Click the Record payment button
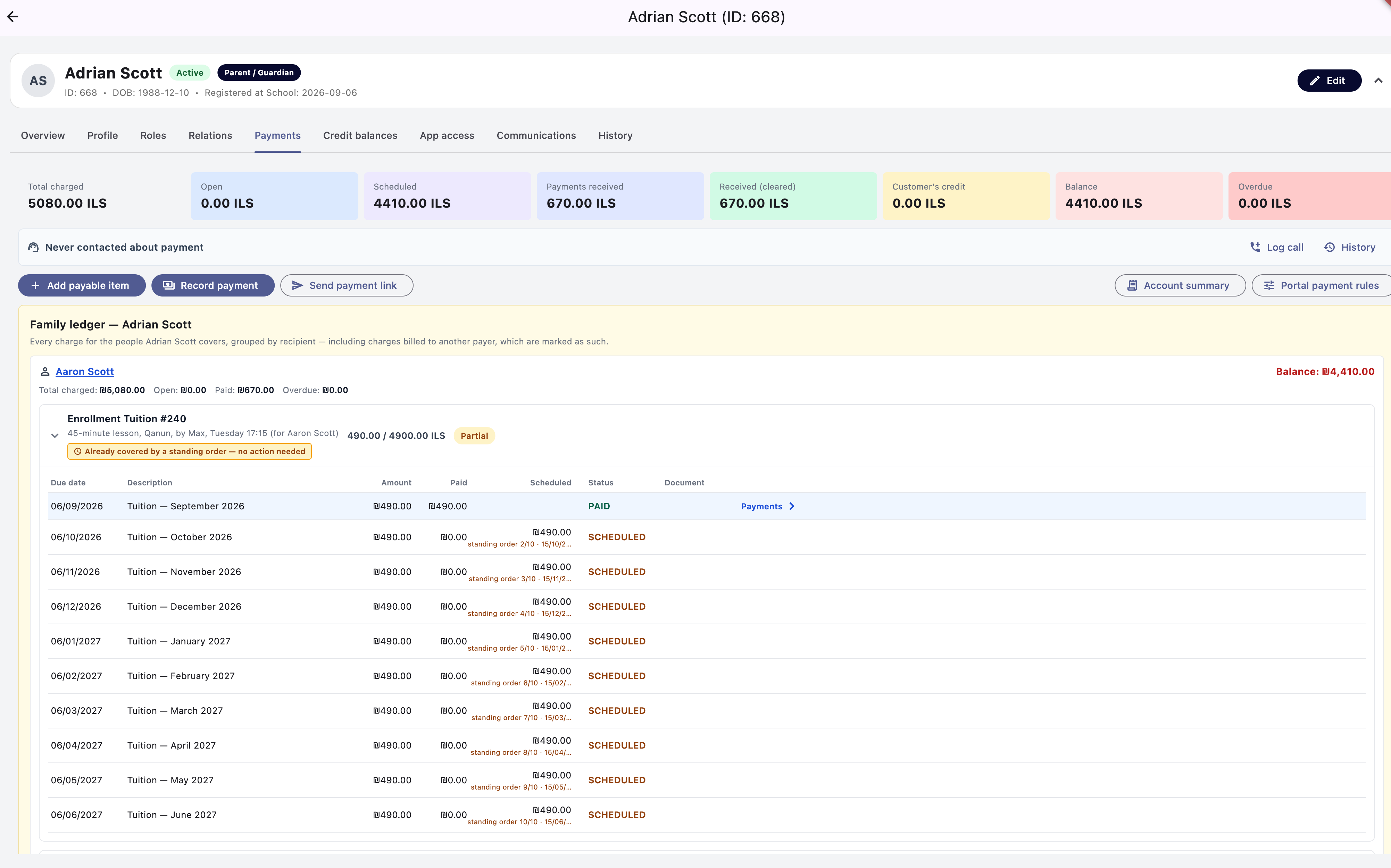 [x=213, y=286]
